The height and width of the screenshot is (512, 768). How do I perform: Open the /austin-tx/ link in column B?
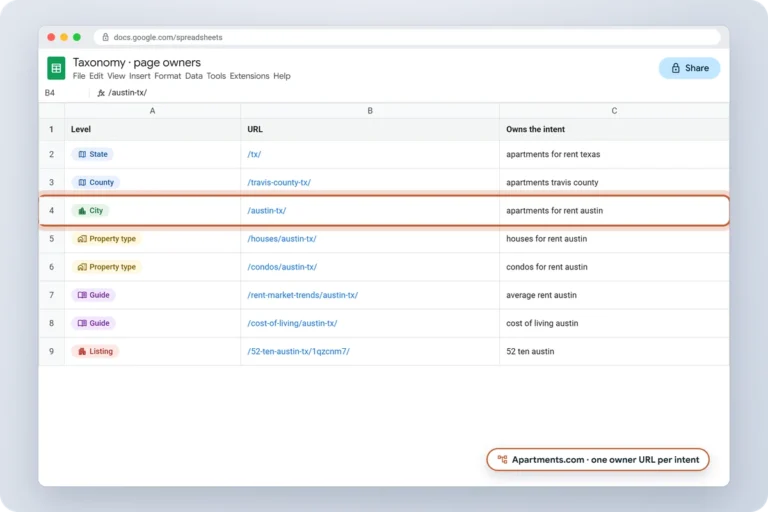pos(266,211)
